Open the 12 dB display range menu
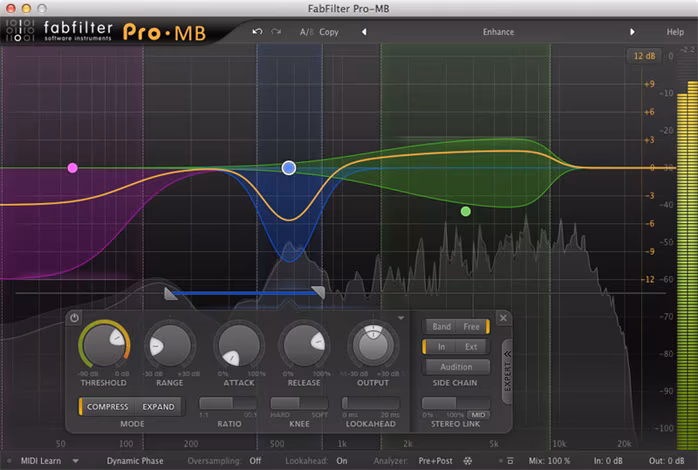 tap(644, 56)
